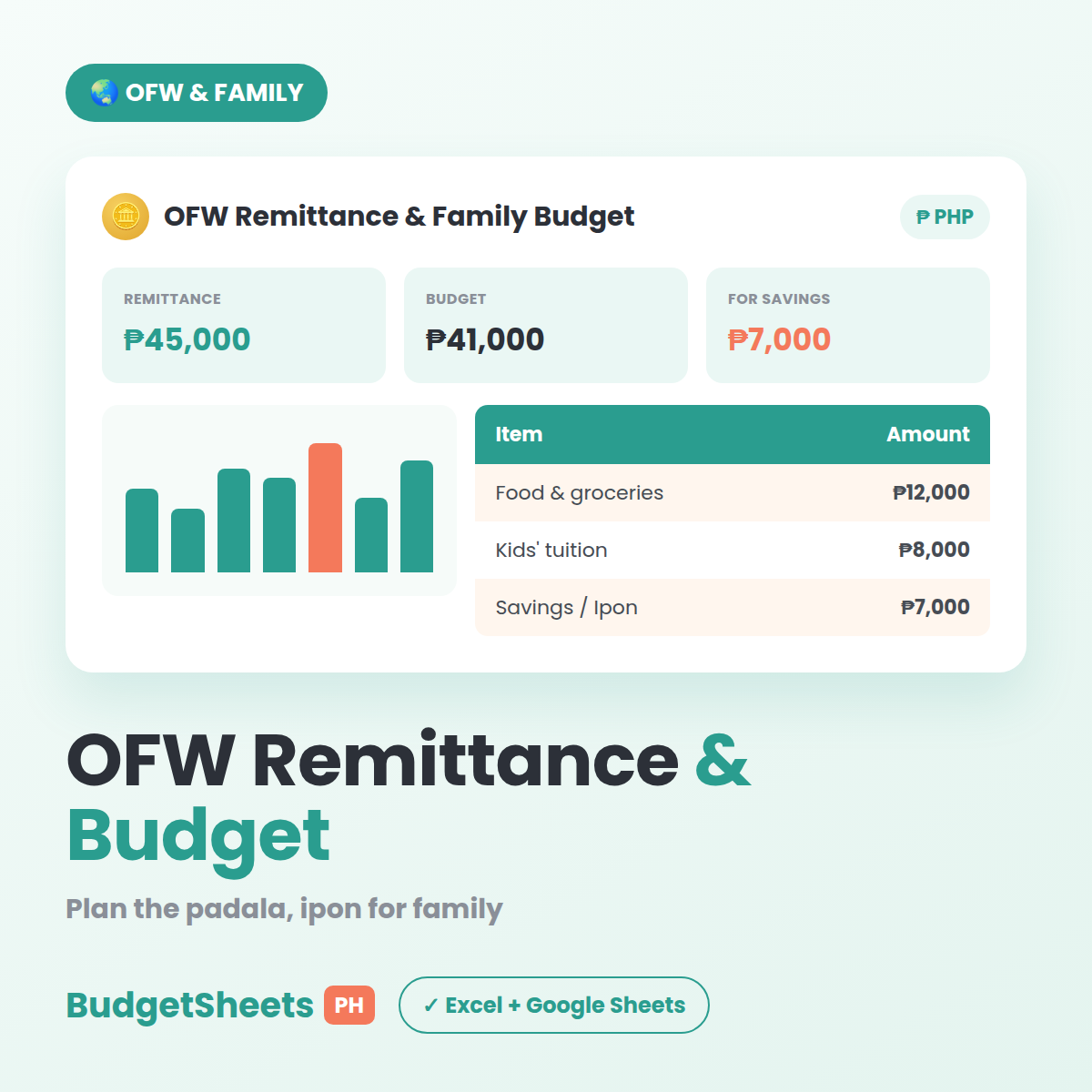Open the BudgetSheets brand link
This screenshot has width=1092, height=1092.
point(189,1005)
